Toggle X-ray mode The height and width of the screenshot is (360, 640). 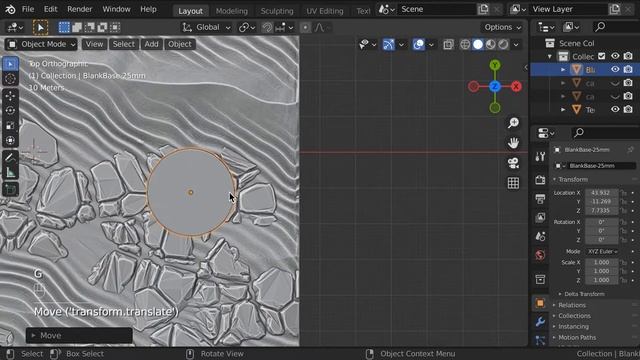(x=448, y=44)
